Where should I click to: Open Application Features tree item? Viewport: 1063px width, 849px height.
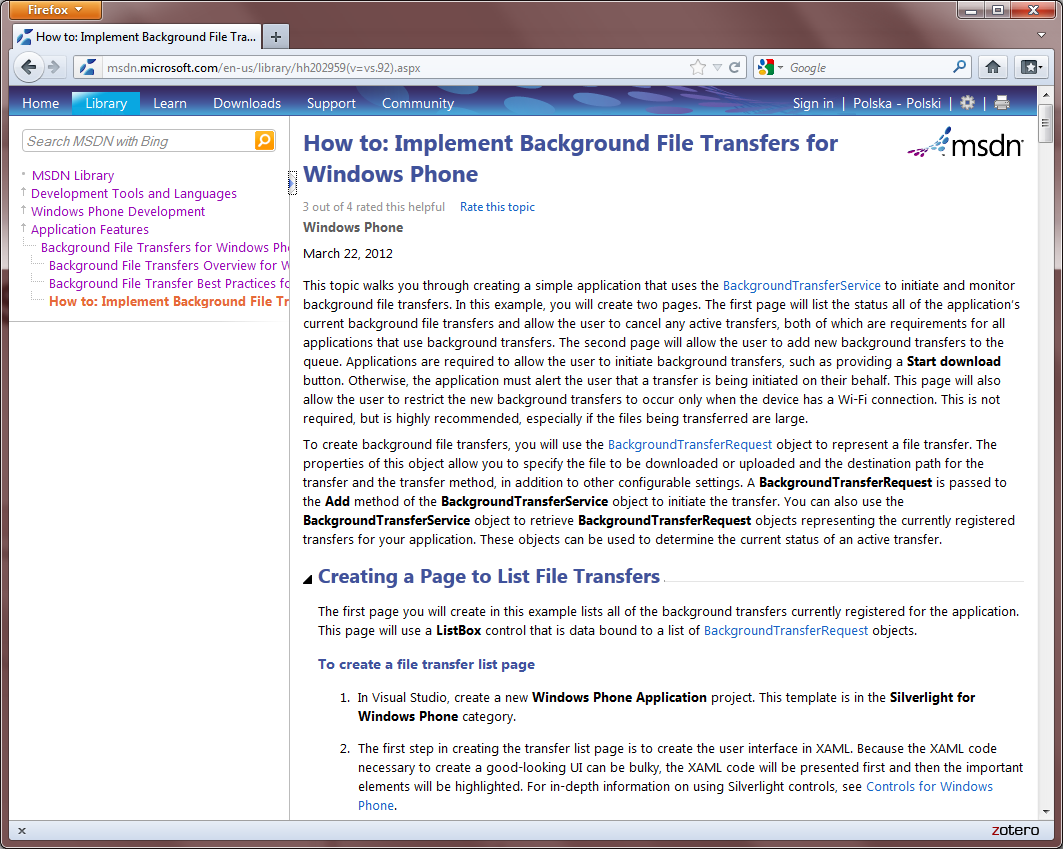pyautogui.click(x=89, y=230)
